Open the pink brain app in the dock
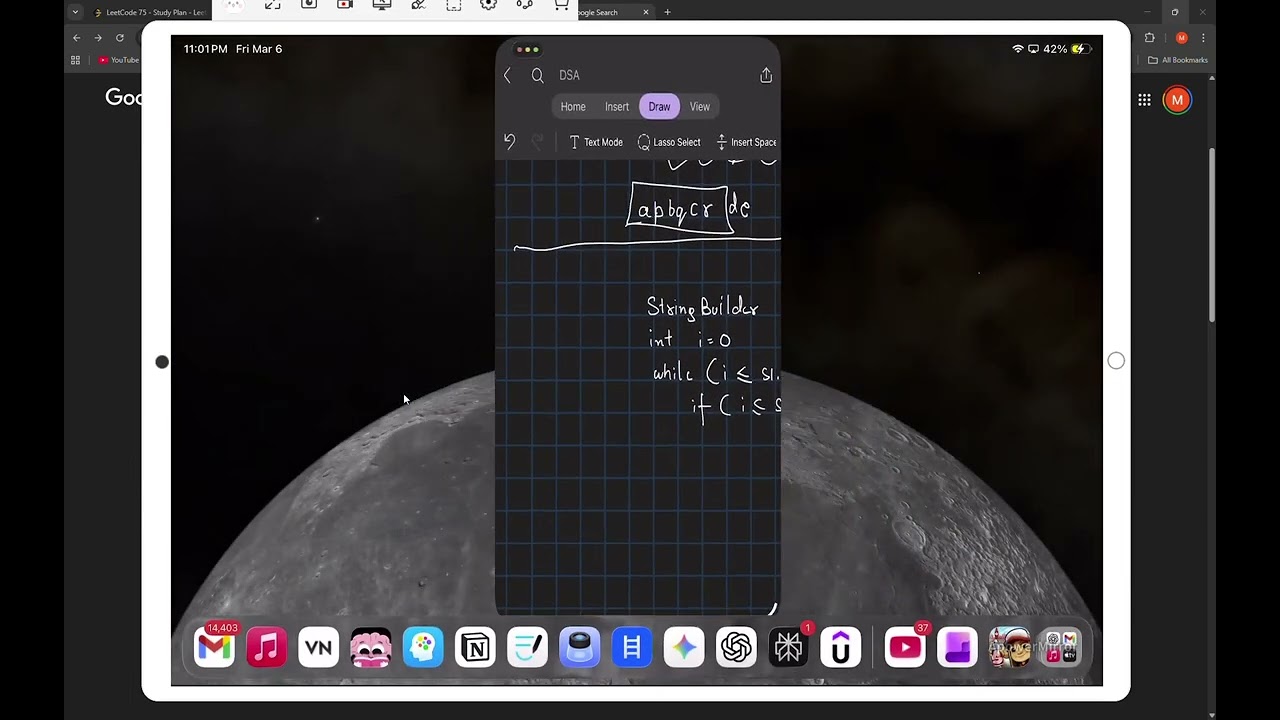 (371, 647)
